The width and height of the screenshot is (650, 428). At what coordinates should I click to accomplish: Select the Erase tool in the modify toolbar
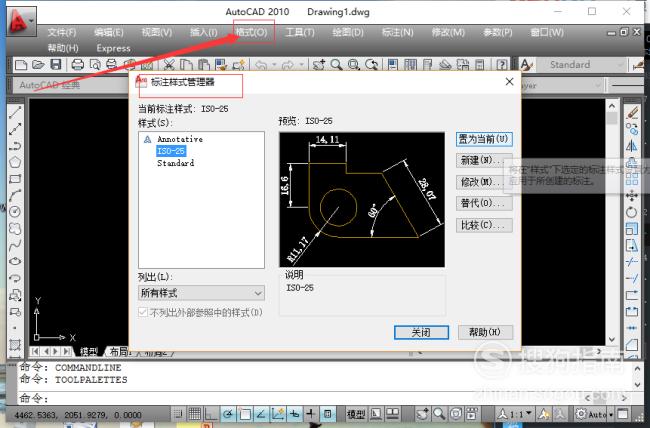click(x=632, y=112)
